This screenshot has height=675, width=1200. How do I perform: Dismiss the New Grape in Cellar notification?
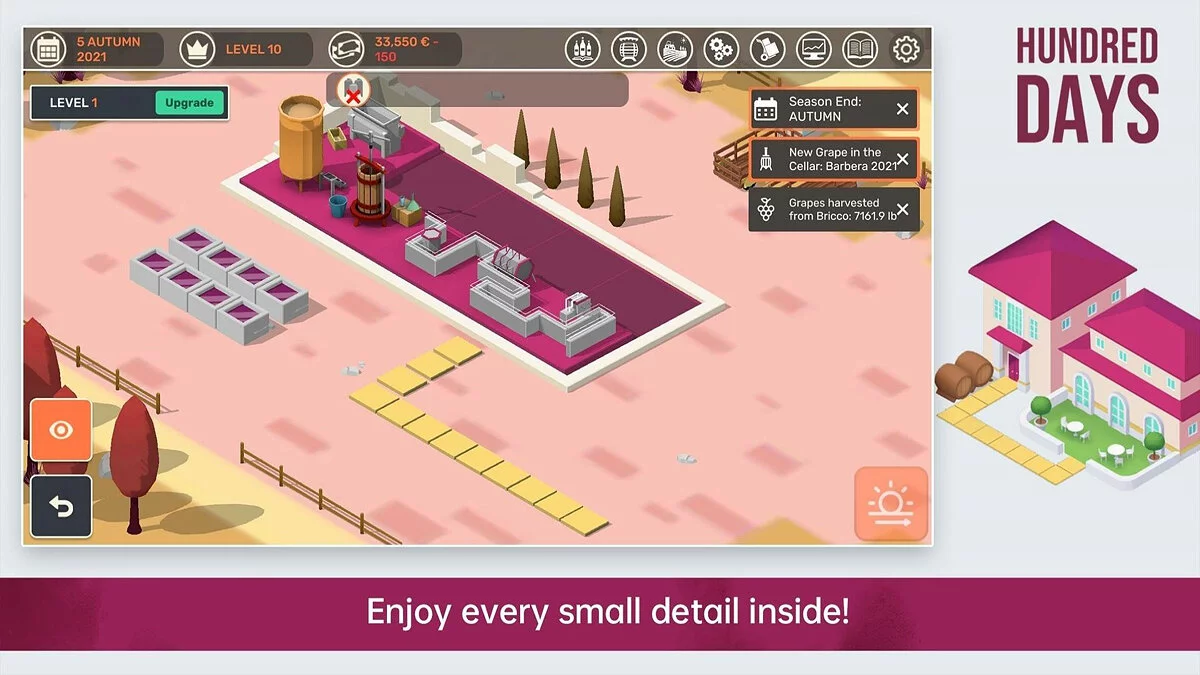[902, 159]
